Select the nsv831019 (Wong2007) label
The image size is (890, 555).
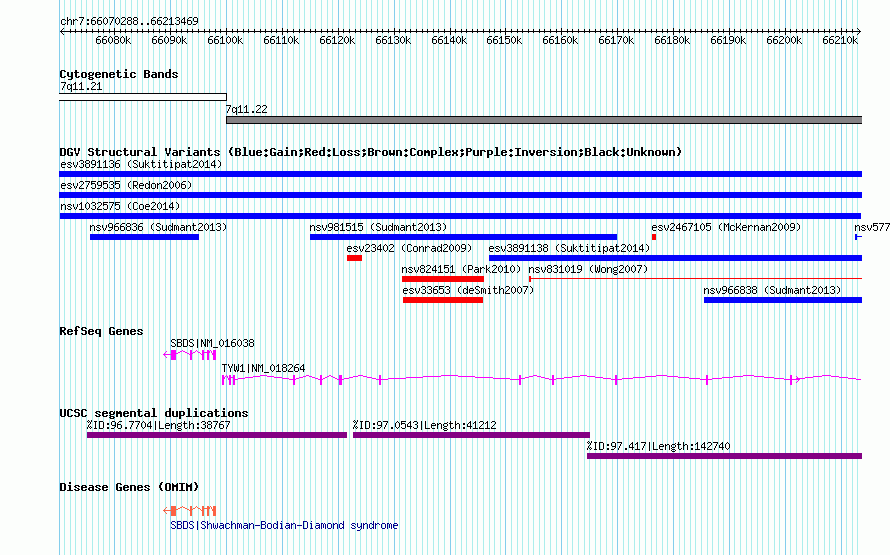coord(588,269)
